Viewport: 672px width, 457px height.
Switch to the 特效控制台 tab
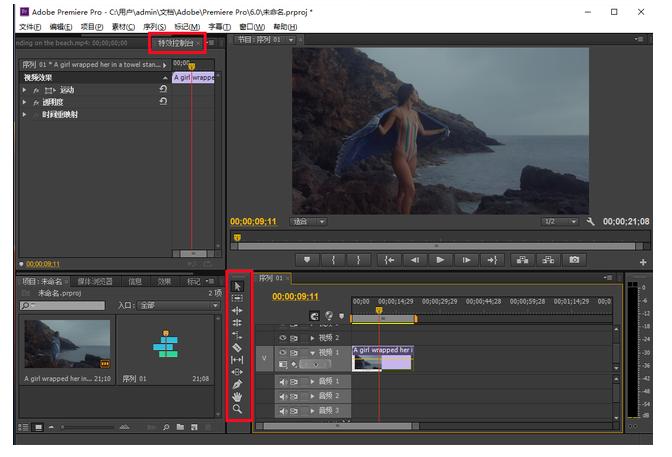click(174, 43)
